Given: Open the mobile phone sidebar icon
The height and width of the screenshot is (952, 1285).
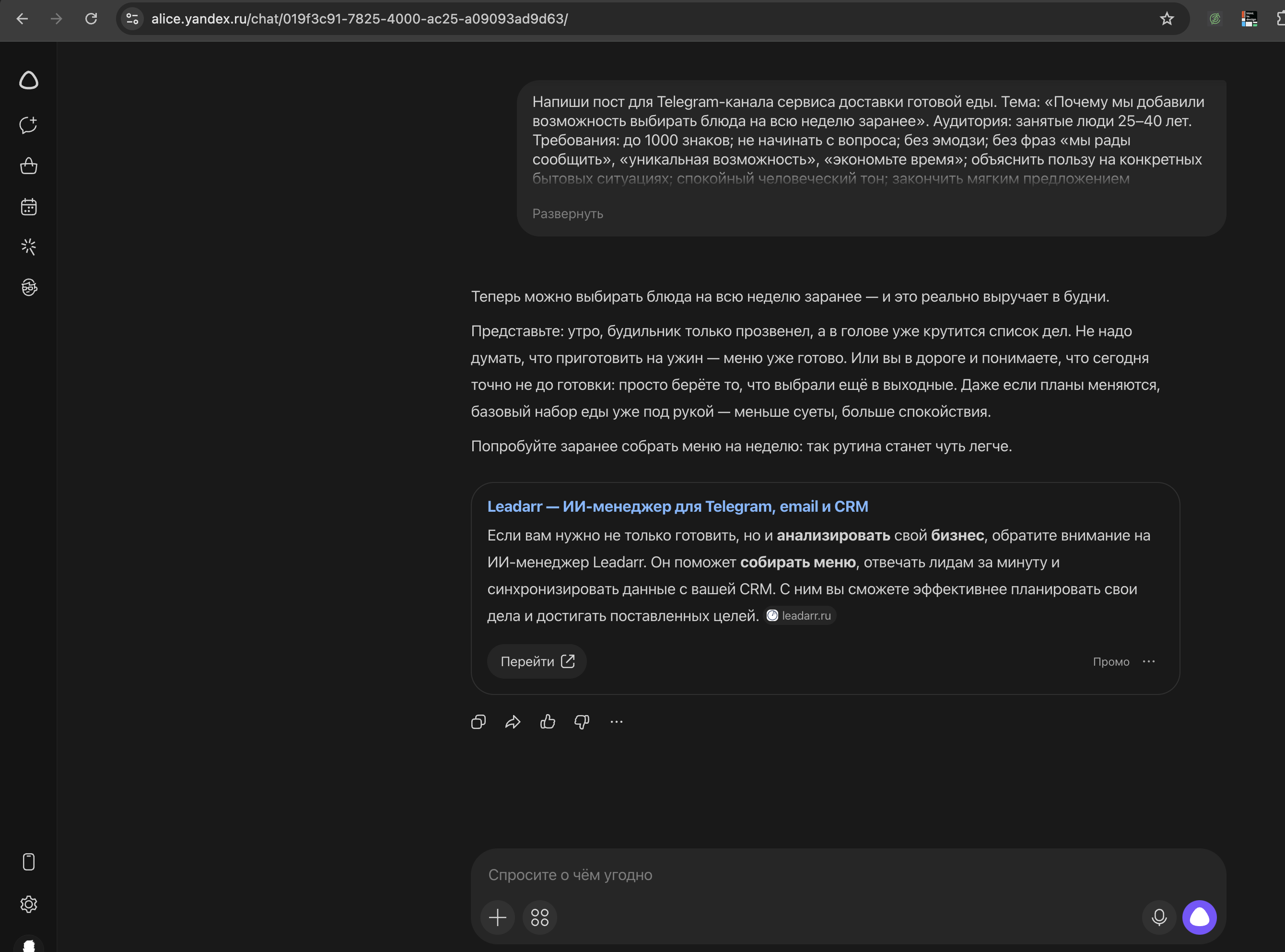Looking at the screenshot, I should tap(29, 861).
